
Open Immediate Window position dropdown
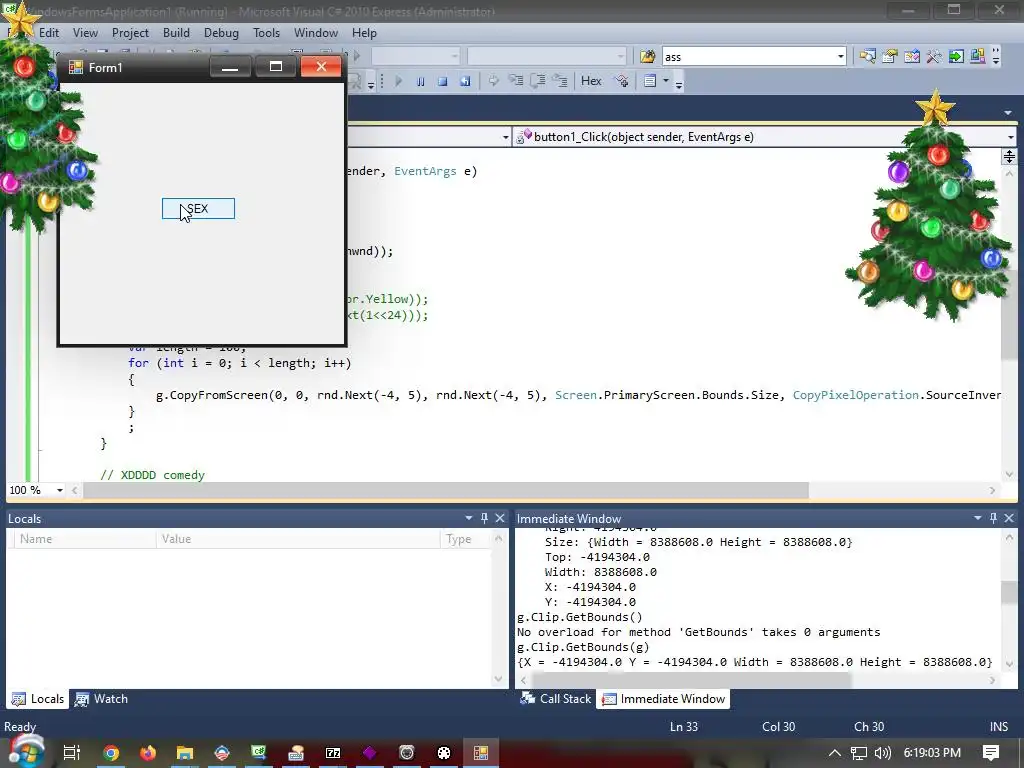pos(978,518)
